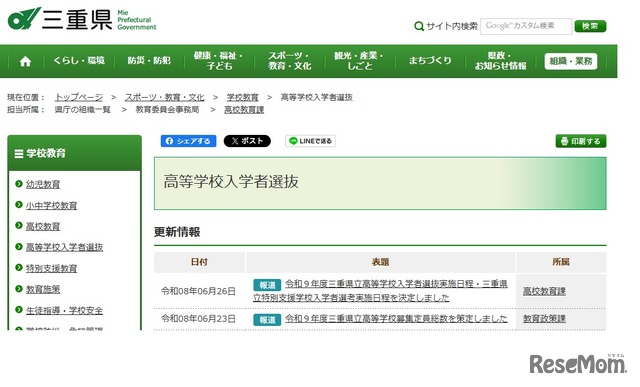The image size is (640, 387).
Task: Click the 報道 badge on the 06月26日 row
Action: 267,285
